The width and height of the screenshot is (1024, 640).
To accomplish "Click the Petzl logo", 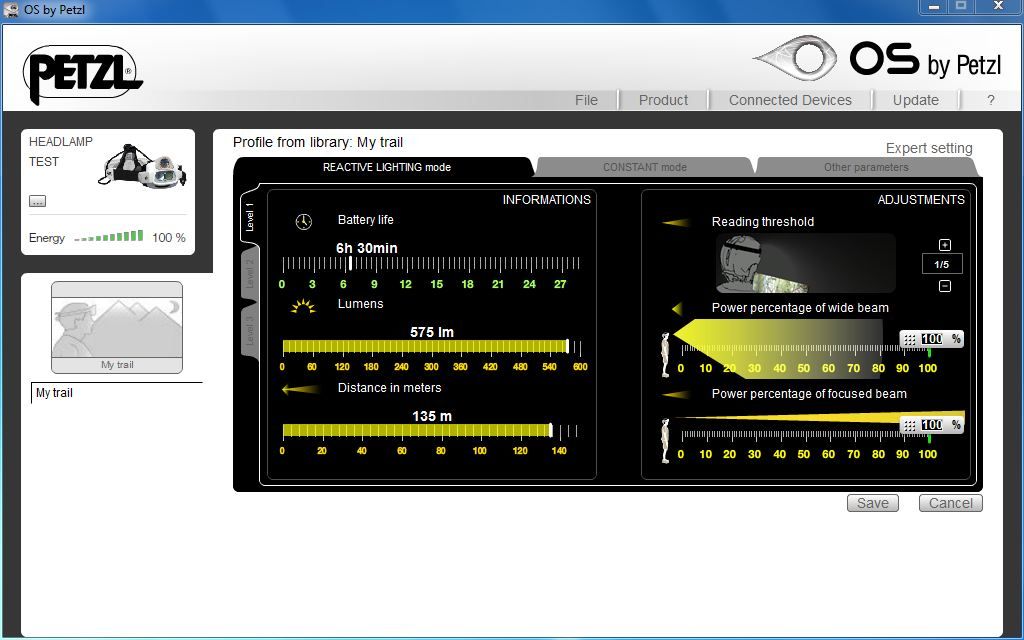I will (83, 74).
